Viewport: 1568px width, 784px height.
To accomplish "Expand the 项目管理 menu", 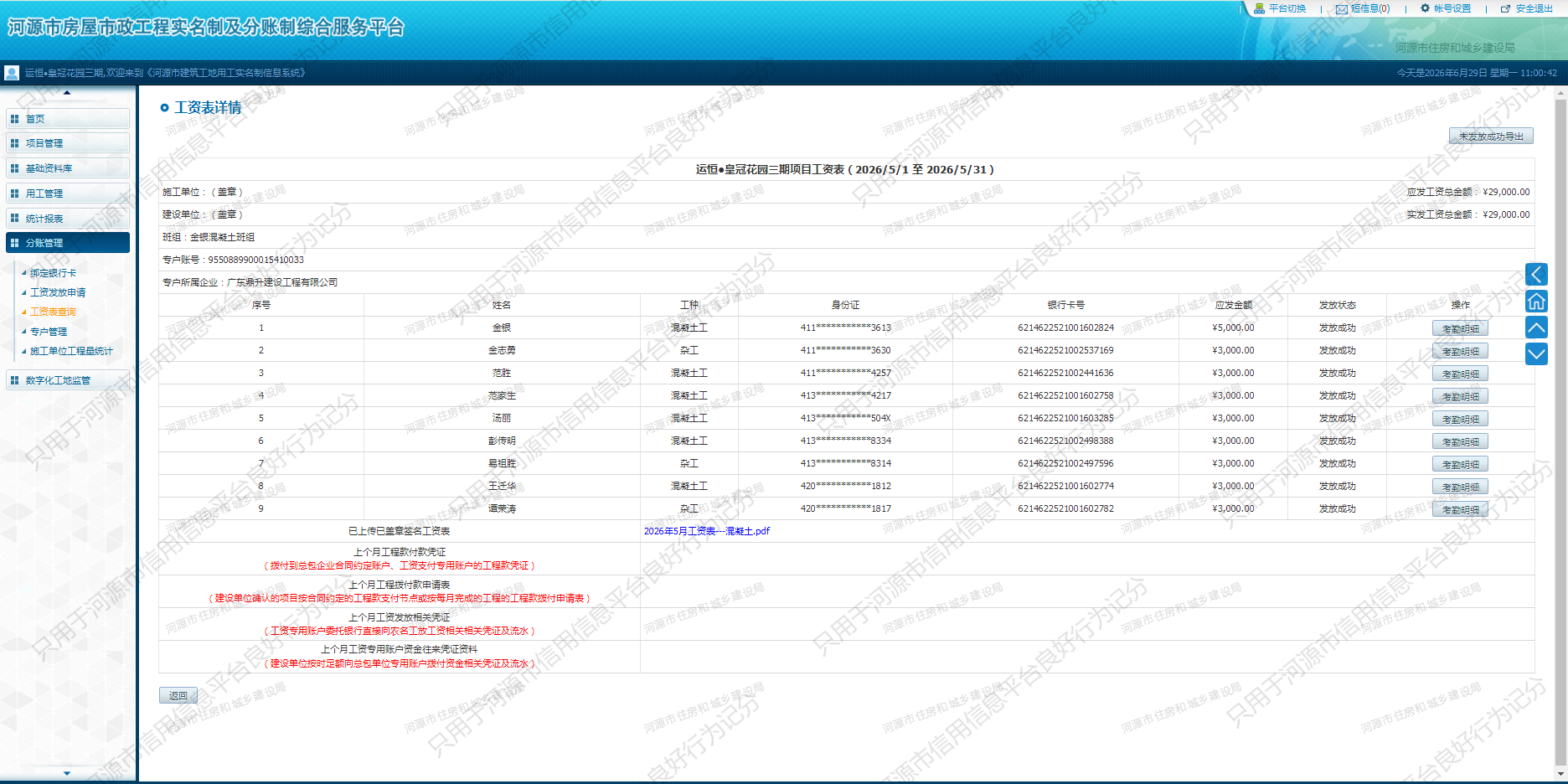I will click(68, 143).
